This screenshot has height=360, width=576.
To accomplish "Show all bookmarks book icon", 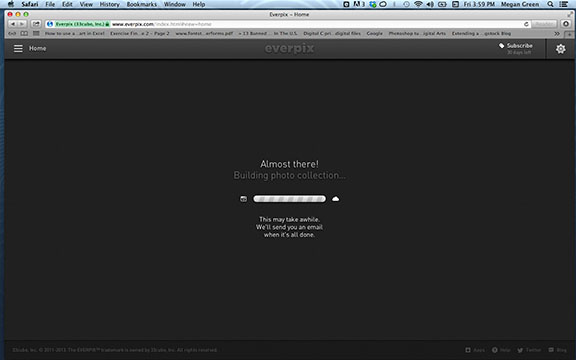I will pyautogui.click(x=24, y=33).
